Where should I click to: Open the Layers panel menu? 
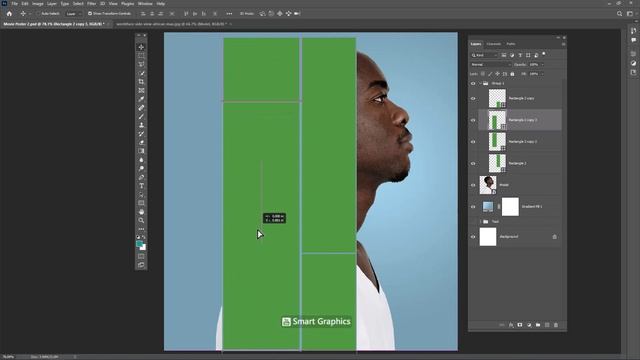[x=563, y=44]
